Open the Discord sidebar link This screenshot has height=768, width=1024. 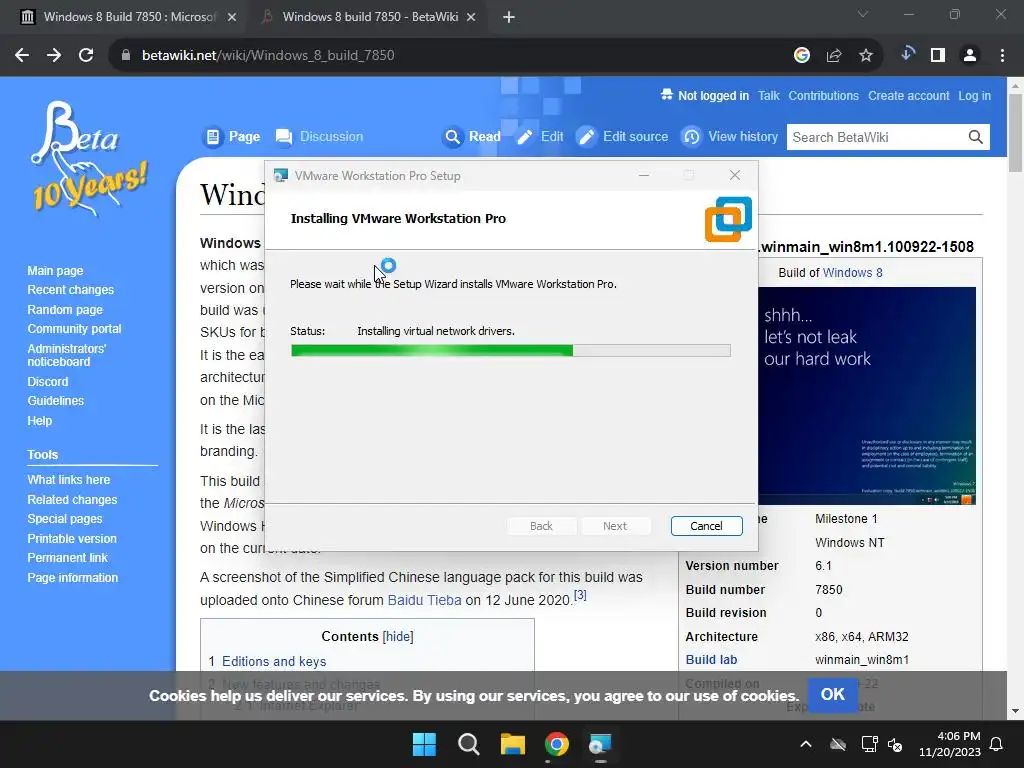[x=48, y=381]
